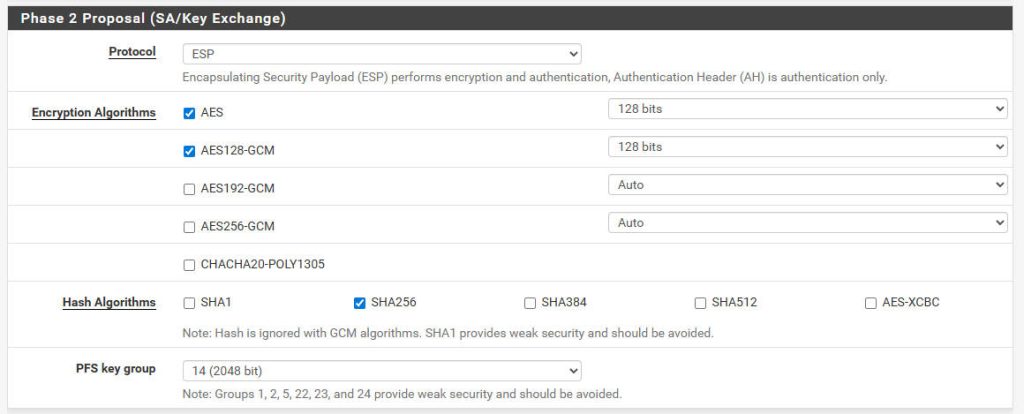This screenshot has height=414, width=1024.
Task: Click the Encryption Algorithms label
Action: pyautogui.click(x=94, y=112)
